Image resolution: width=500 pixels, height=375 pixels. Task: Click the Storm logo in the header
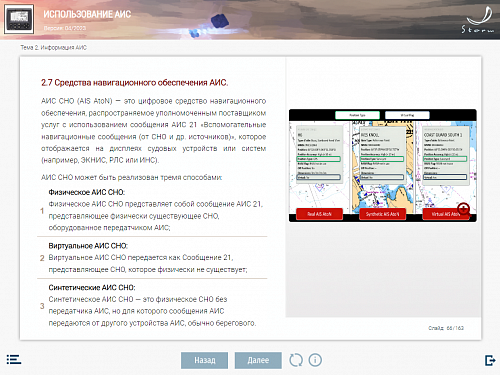click(x=479, y=21)
